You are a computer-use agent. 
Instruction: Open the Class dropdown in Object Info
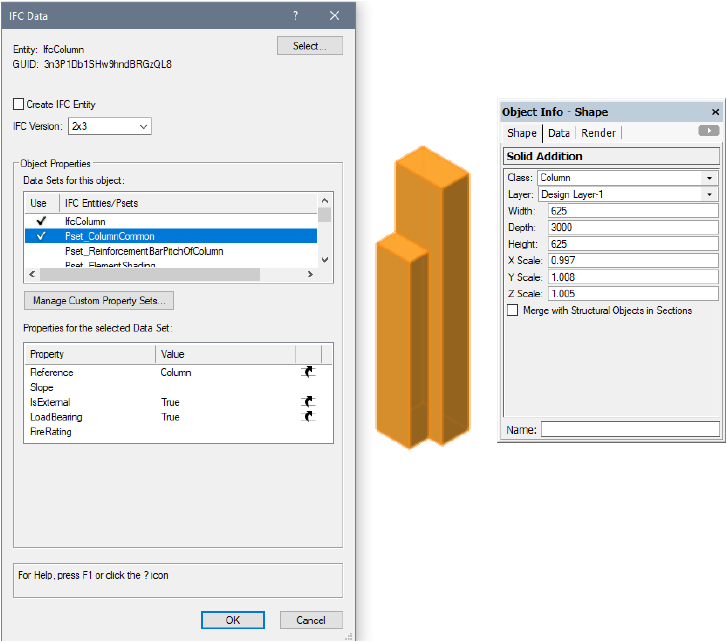click(709, 178)
